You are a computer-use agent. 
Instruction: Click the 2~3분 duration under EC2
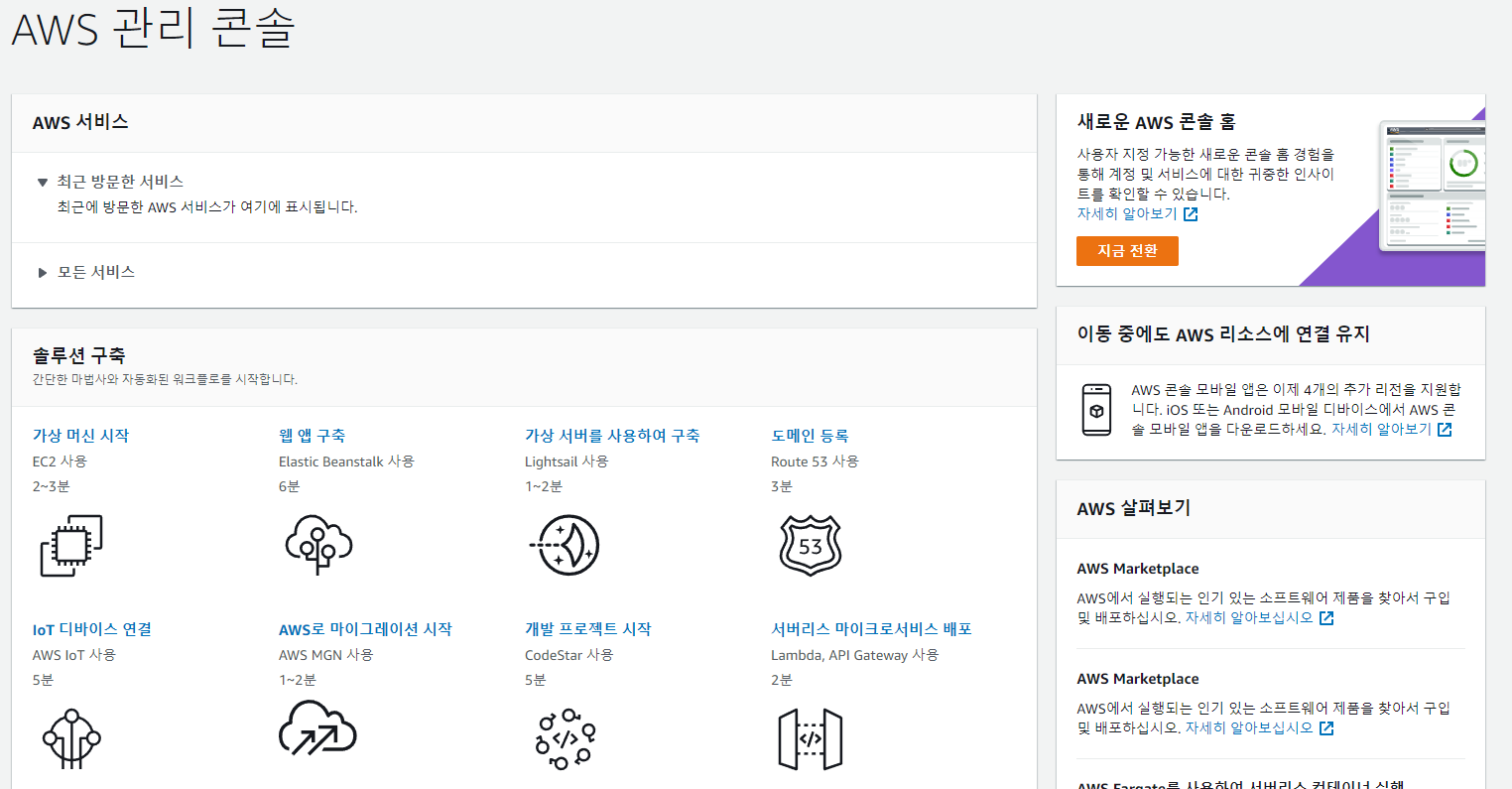[x=51, y=486]
